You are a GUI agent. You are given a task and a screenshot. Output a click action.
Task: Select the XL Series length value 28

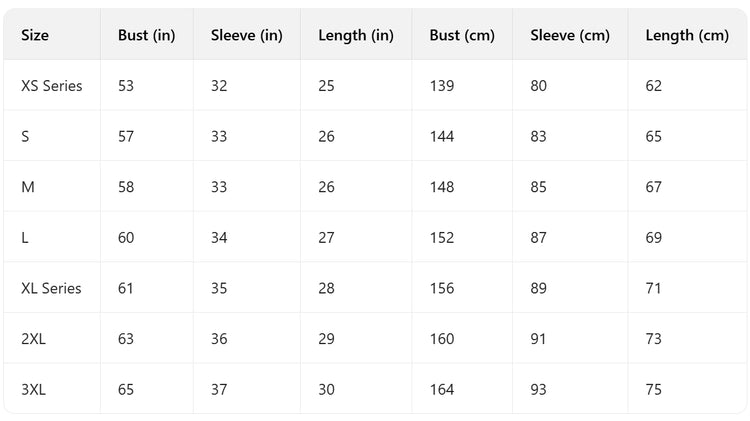click(326, 288)
